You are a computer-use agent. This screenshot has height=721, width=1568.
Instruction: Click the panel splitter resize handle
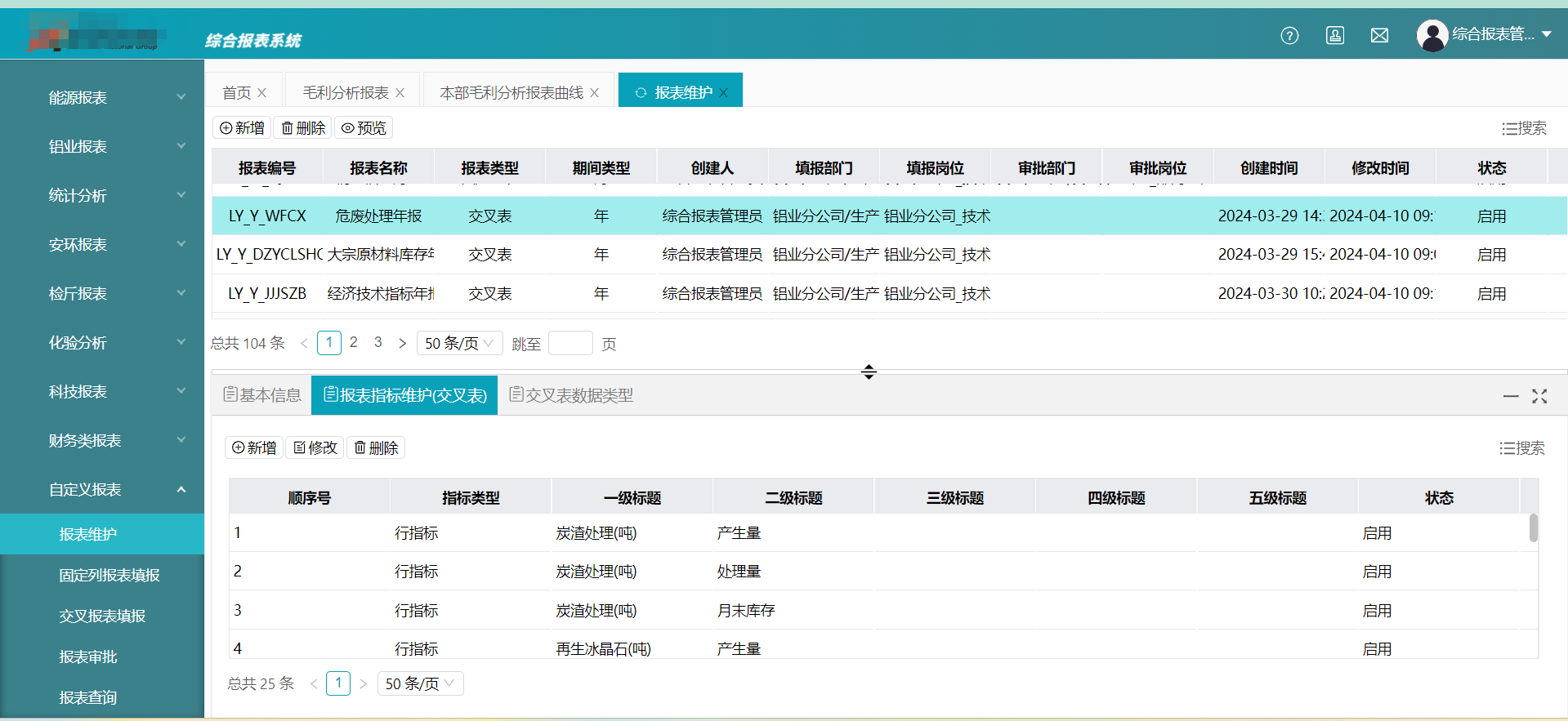869,372
